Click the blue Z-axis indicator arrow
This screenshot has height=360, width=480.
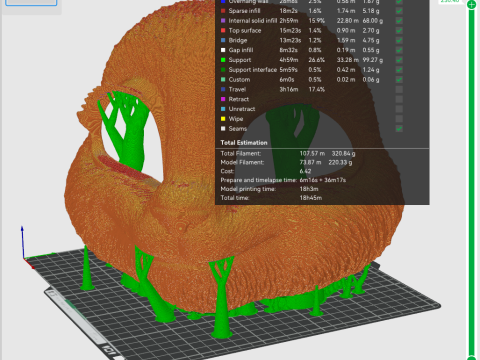coord(22,242)
